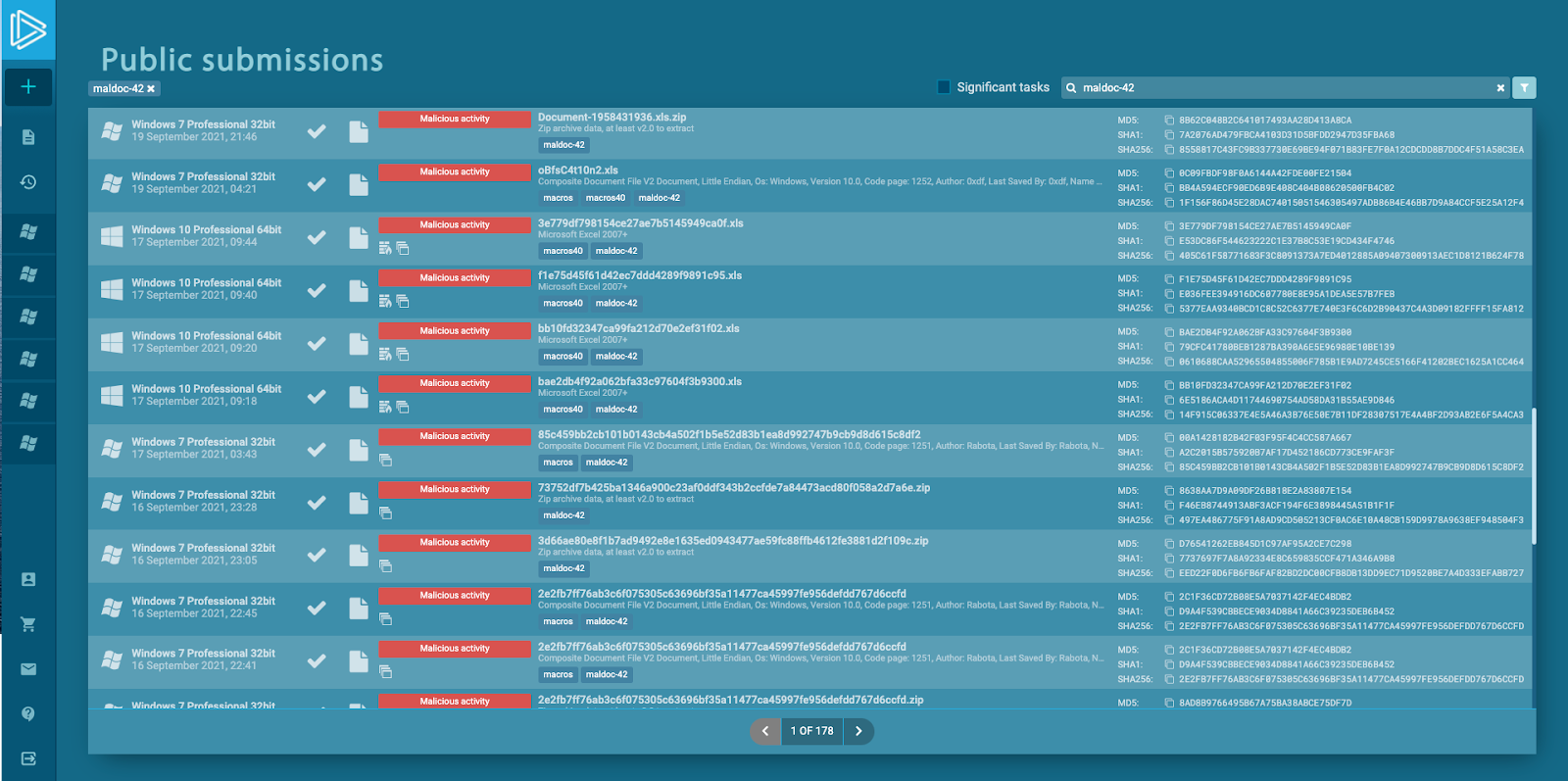Copy MD5 of the 73752df7b425ba1346a900c23 zip
Screen dimensions: 1568x781
(x=1169, y=491)
